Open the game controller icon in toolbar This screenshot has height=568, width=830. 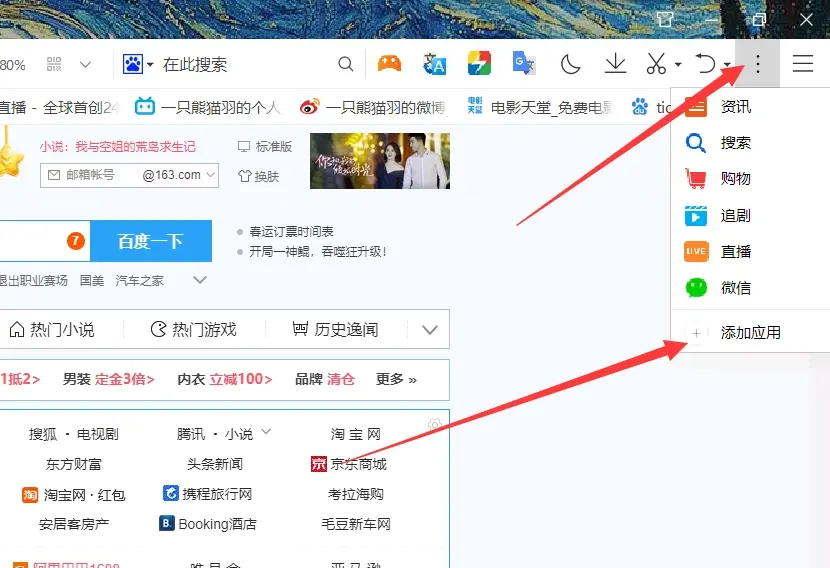(389, 64)
